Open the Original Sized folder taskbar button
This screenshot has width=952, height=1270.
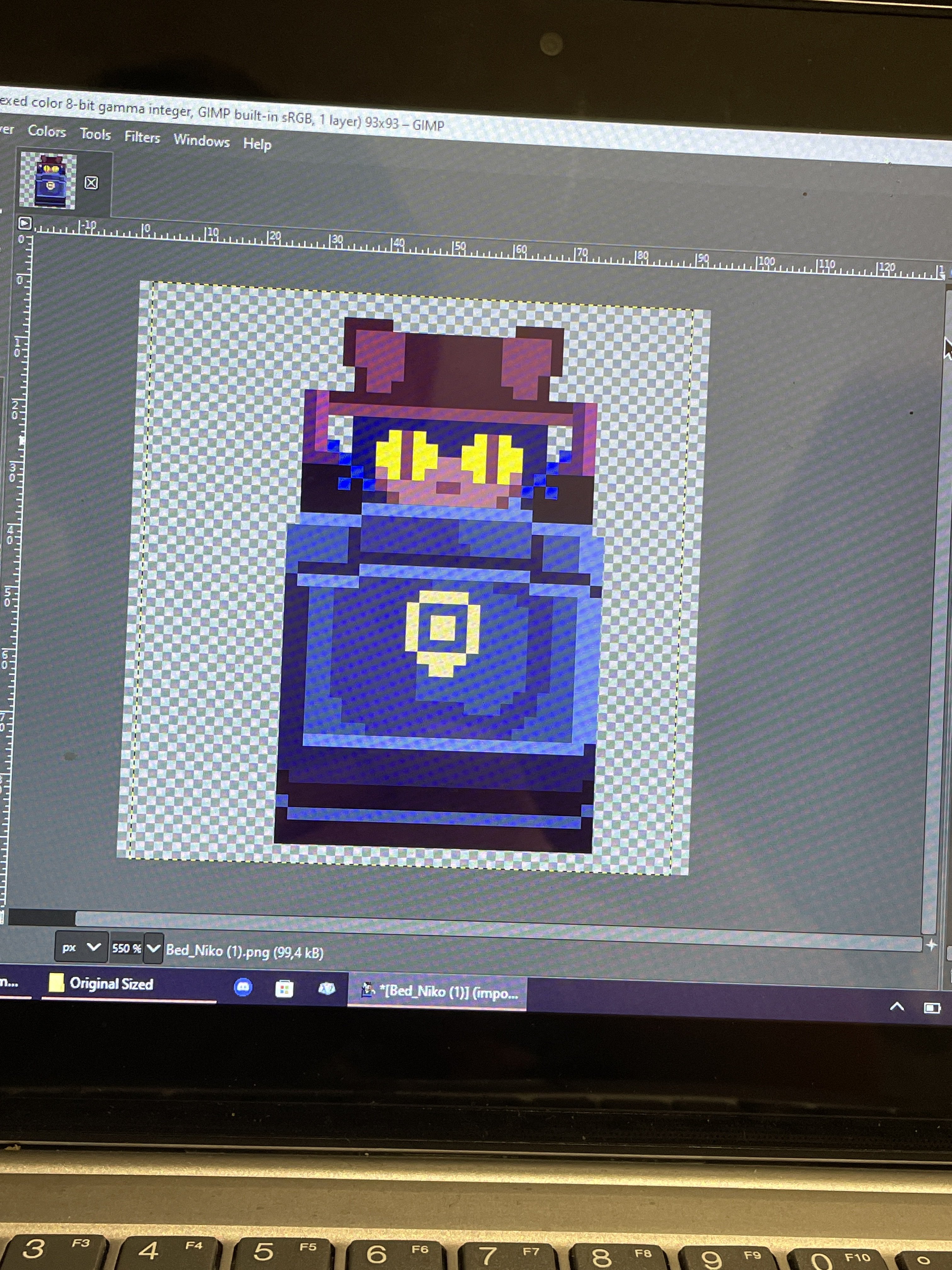(129, 983)
